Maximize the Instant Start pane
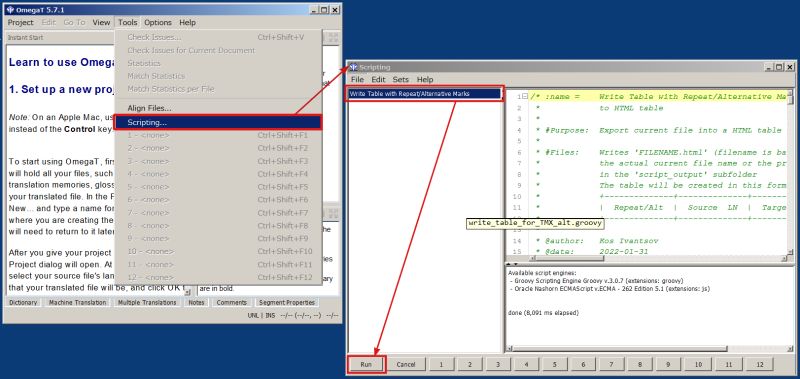Image resolution: width=800 pixels, height=379 pixels. point(333,37)
